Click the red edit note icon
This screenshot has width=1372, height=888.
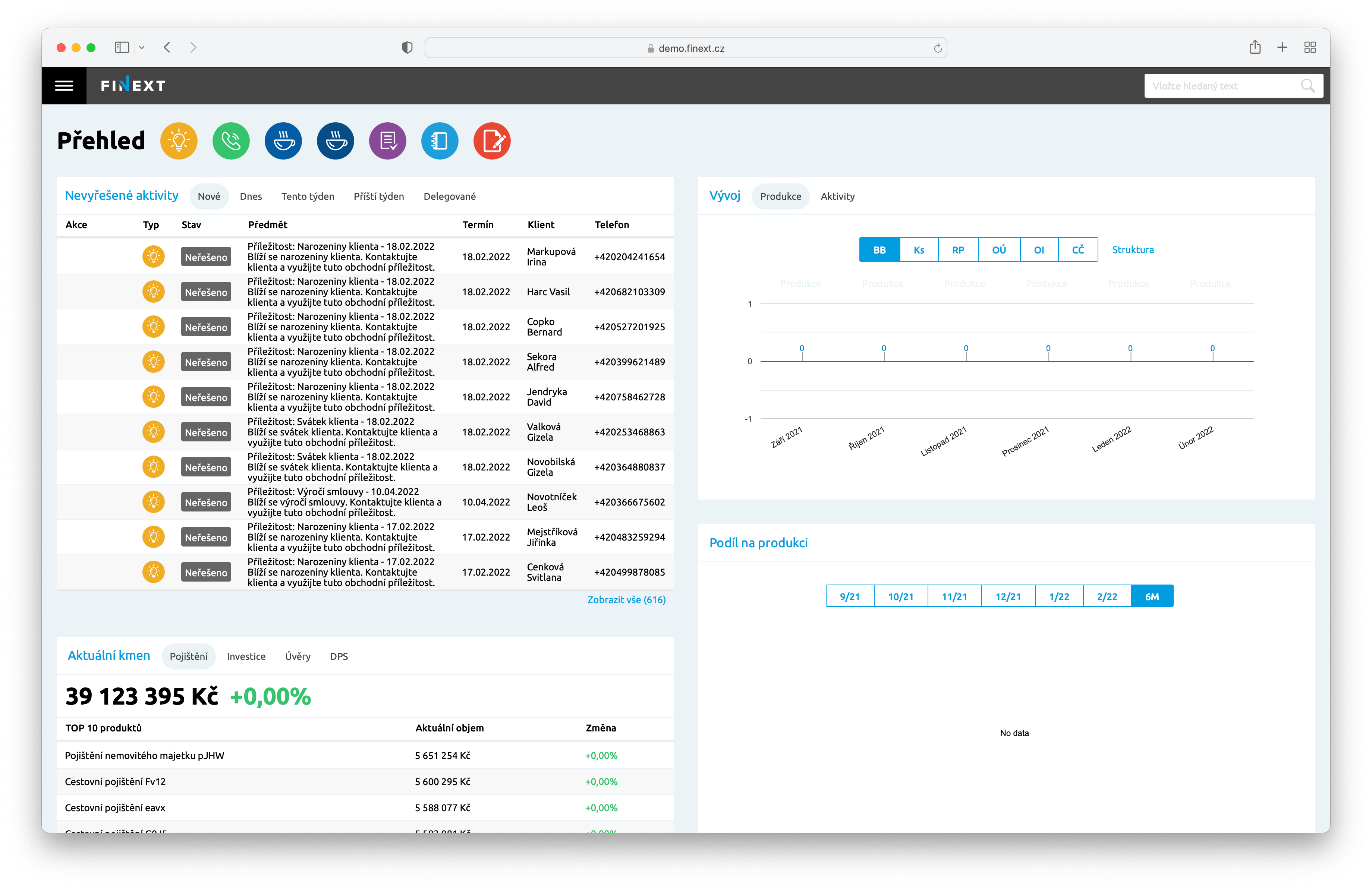492,141
